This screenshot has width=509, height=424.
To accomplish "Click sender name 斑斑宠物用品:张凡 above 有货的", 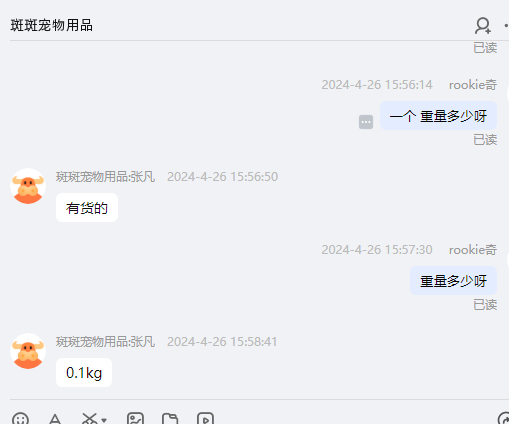I will point(105,177).
